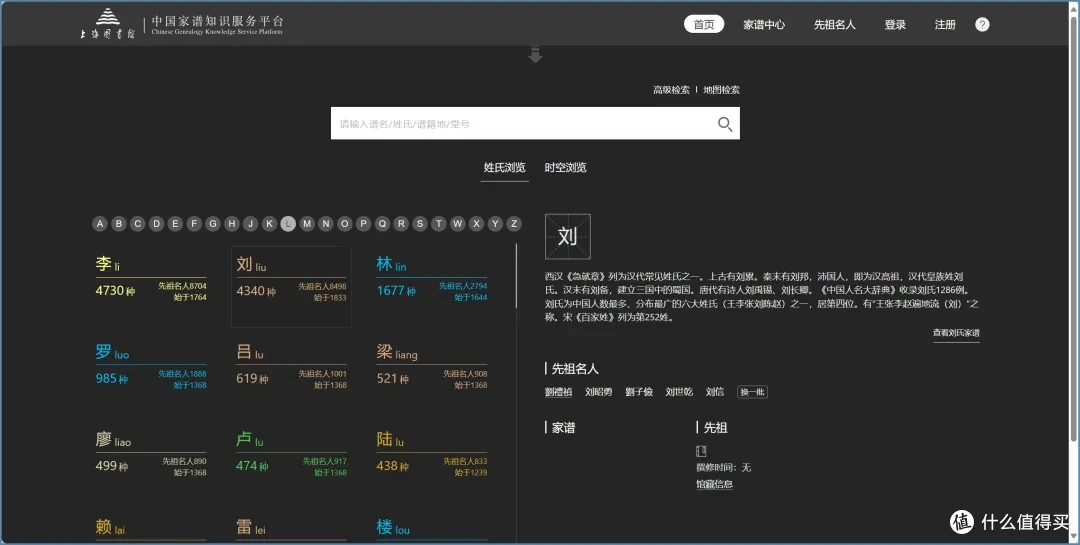Click 查看刘氏家谱 link
Viewport: 1080px width, 545px height.
click(956, 333)
